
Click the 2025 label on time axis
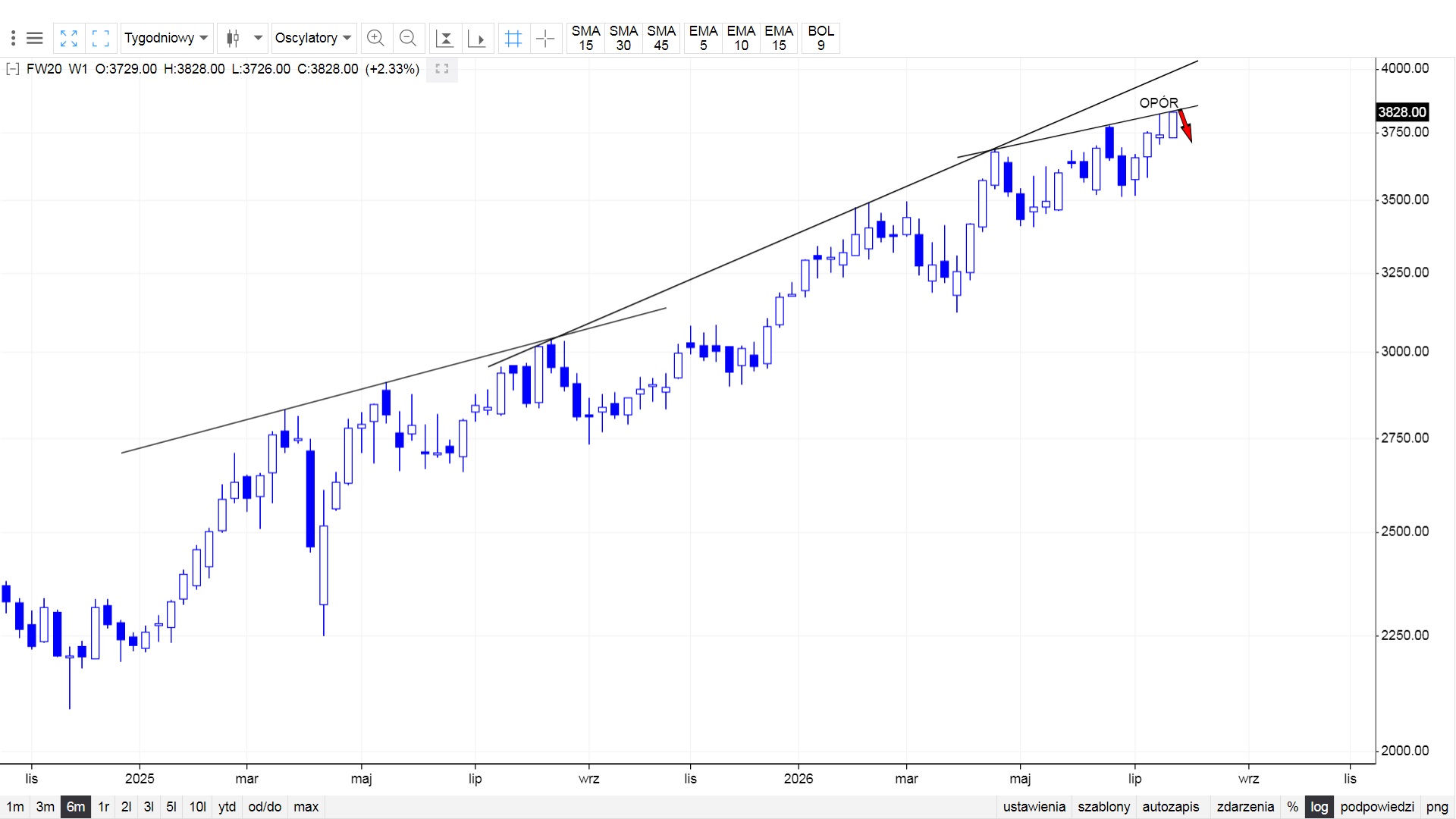[x=140, y=779]
